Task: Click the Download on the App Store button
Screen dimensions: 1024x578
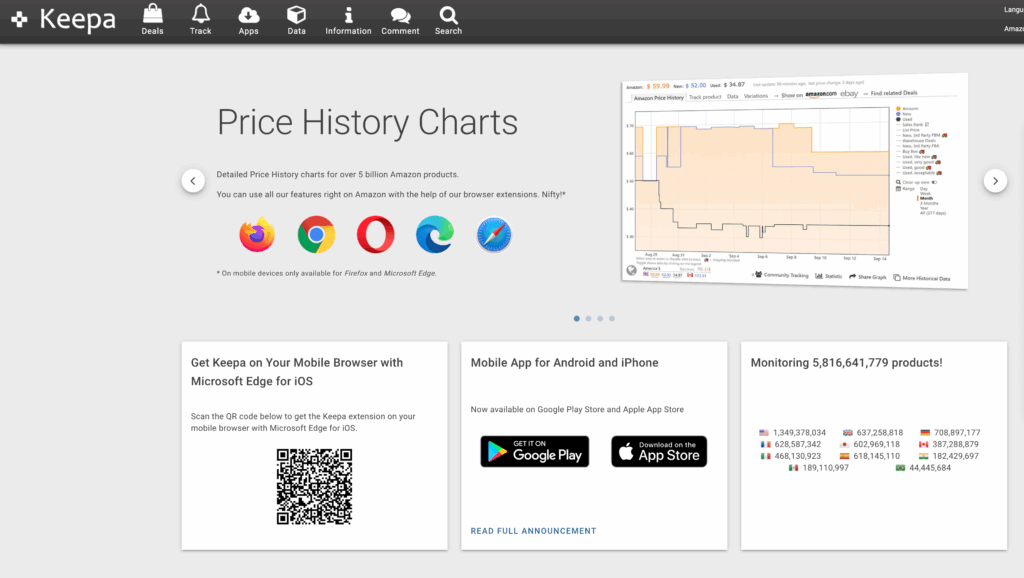Action: 659,451
